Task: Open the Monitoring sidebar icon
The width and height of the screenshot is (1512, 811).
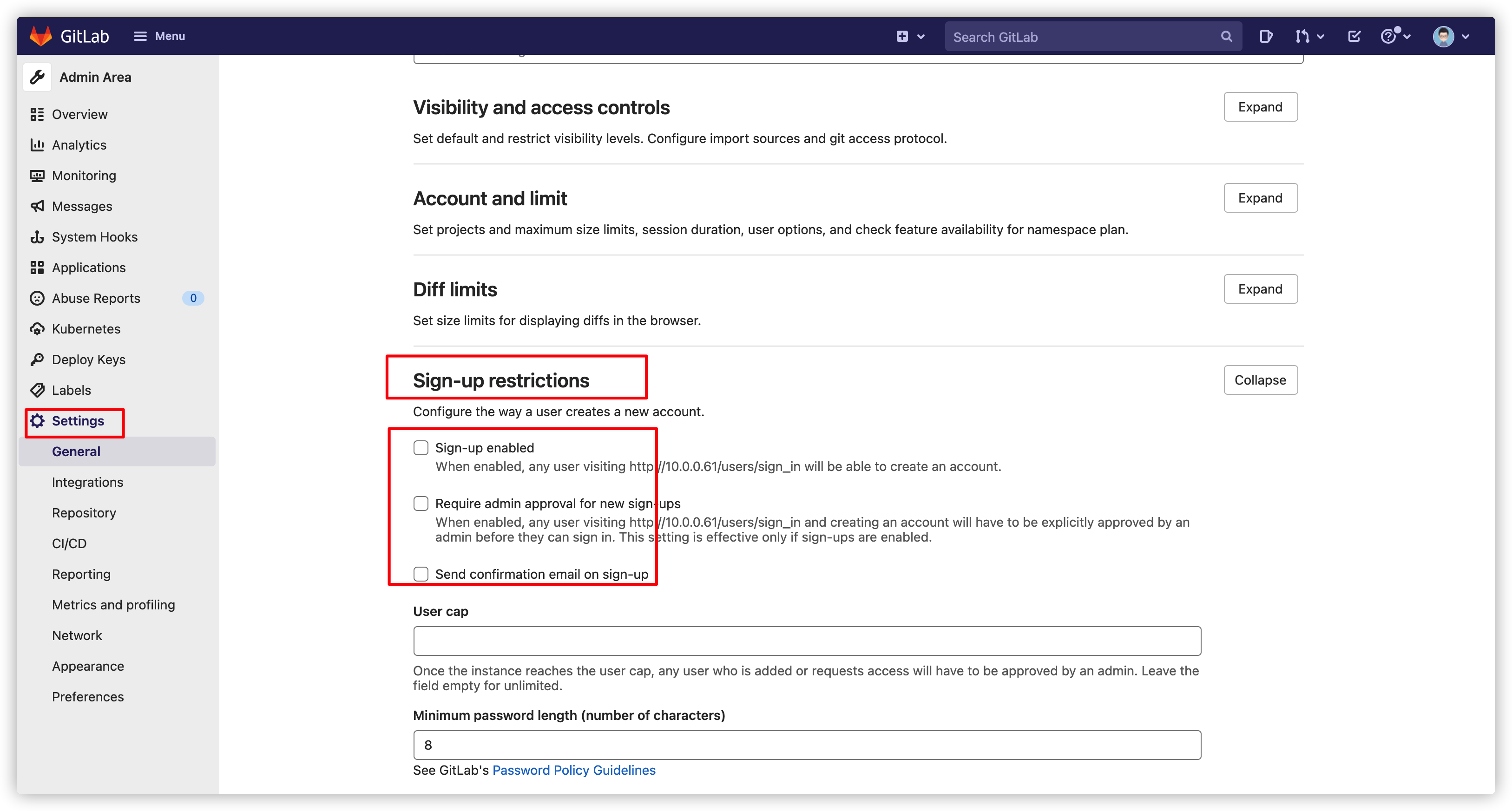Action: (x=37, y=176)
